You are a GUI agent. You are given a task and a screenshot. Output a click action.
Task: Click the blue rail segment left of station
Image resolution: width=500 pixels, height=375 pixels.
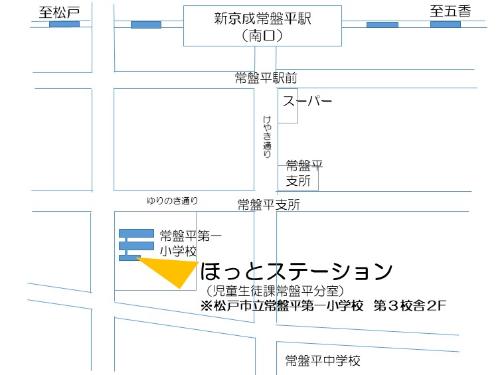[146, 25]
